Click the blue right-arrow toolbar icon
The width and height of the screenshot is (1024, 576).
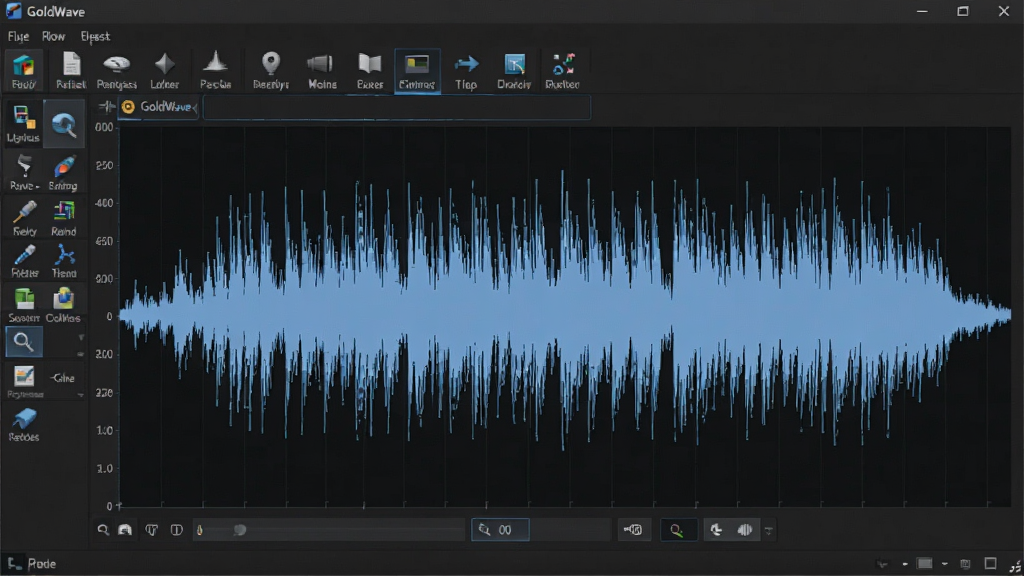tap(466, 64)
